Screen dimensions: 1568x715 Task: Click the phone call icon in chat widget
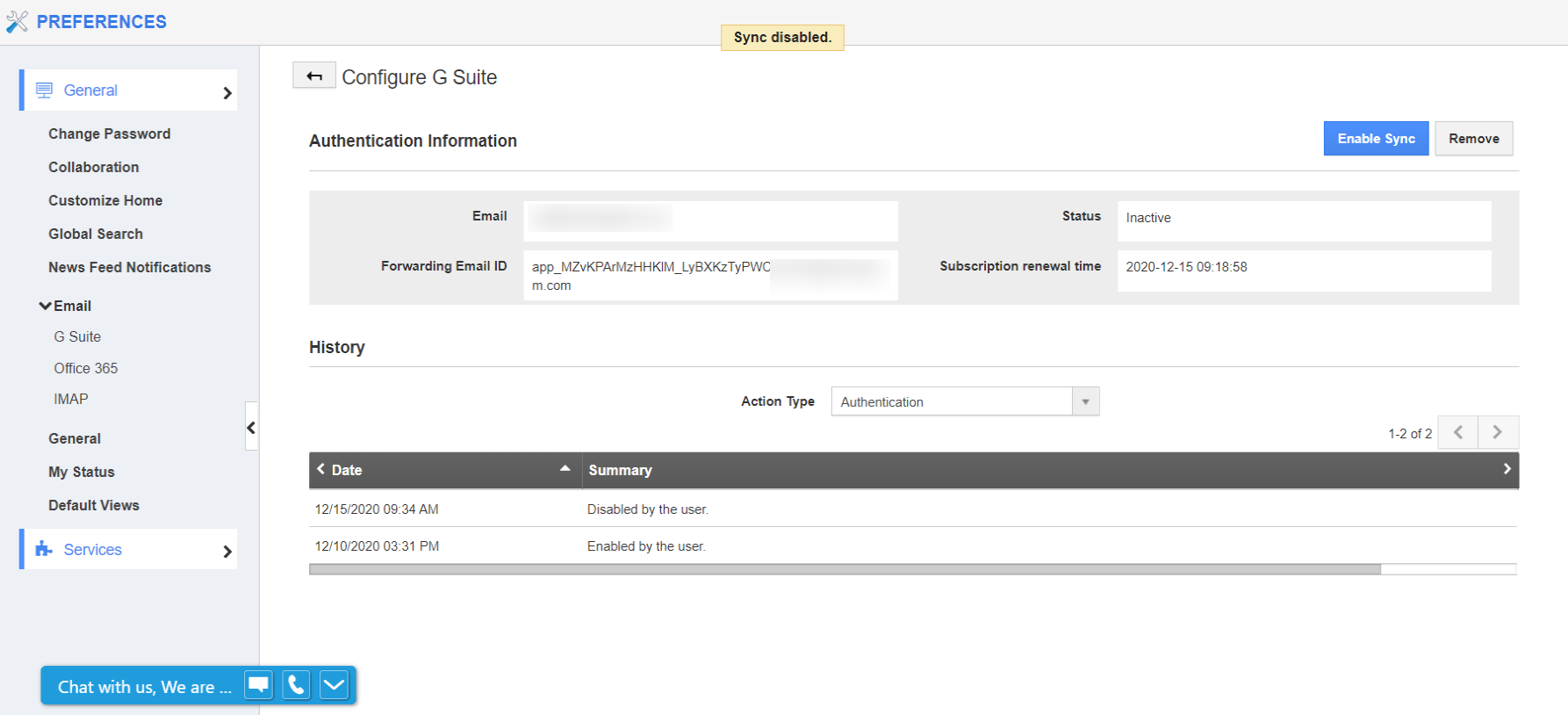[296, 684]
